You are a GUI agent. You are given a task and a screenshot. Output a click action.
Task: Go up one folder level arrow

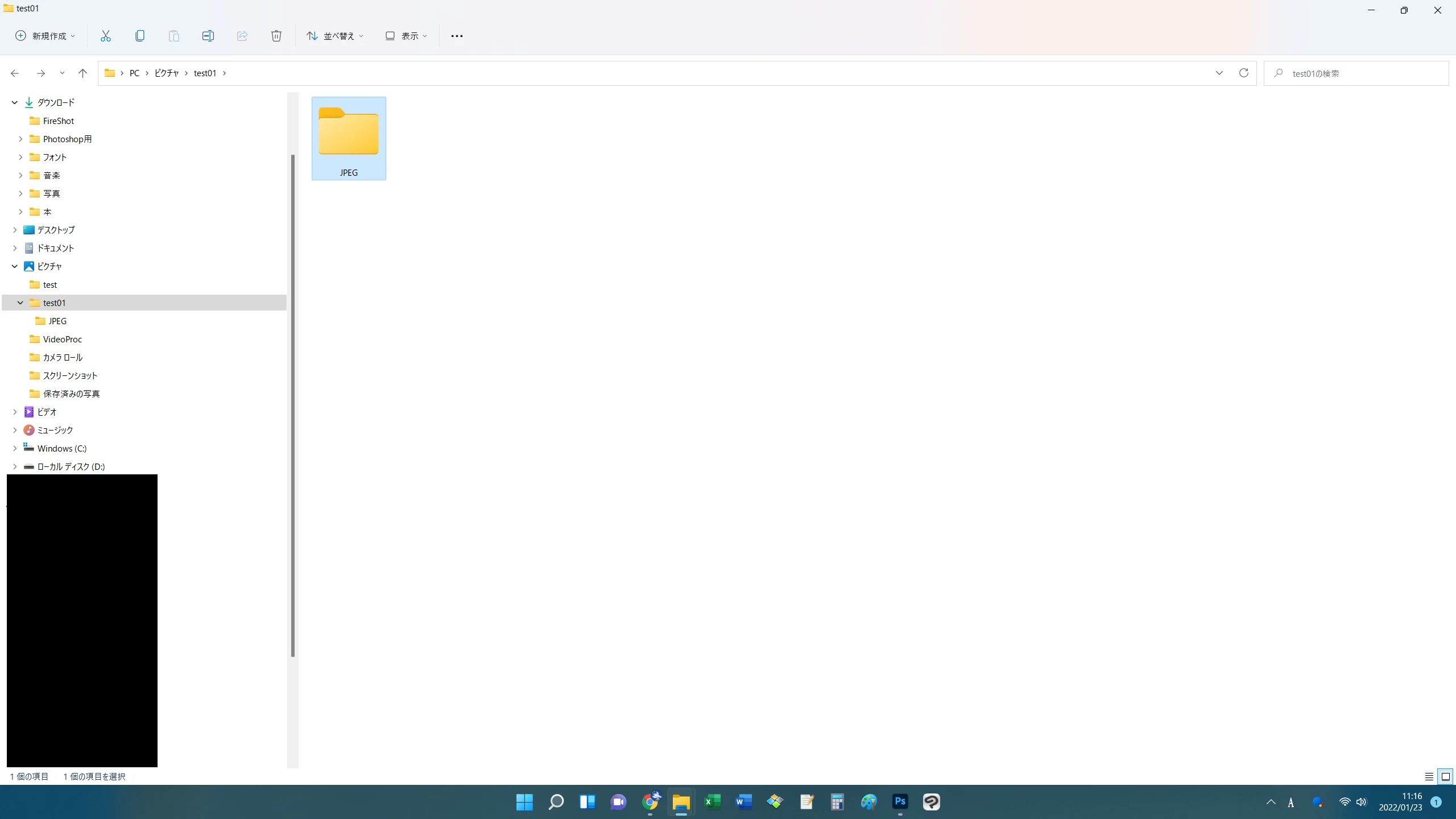click(82, 73)
